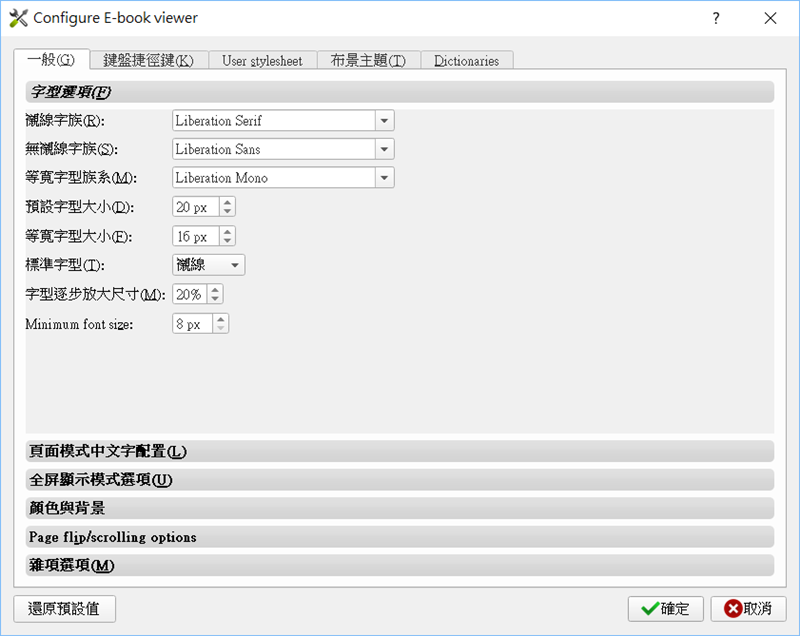Confirm with the 確定 button
This screenshot has height=636, width=800.
tap(666, 608)
